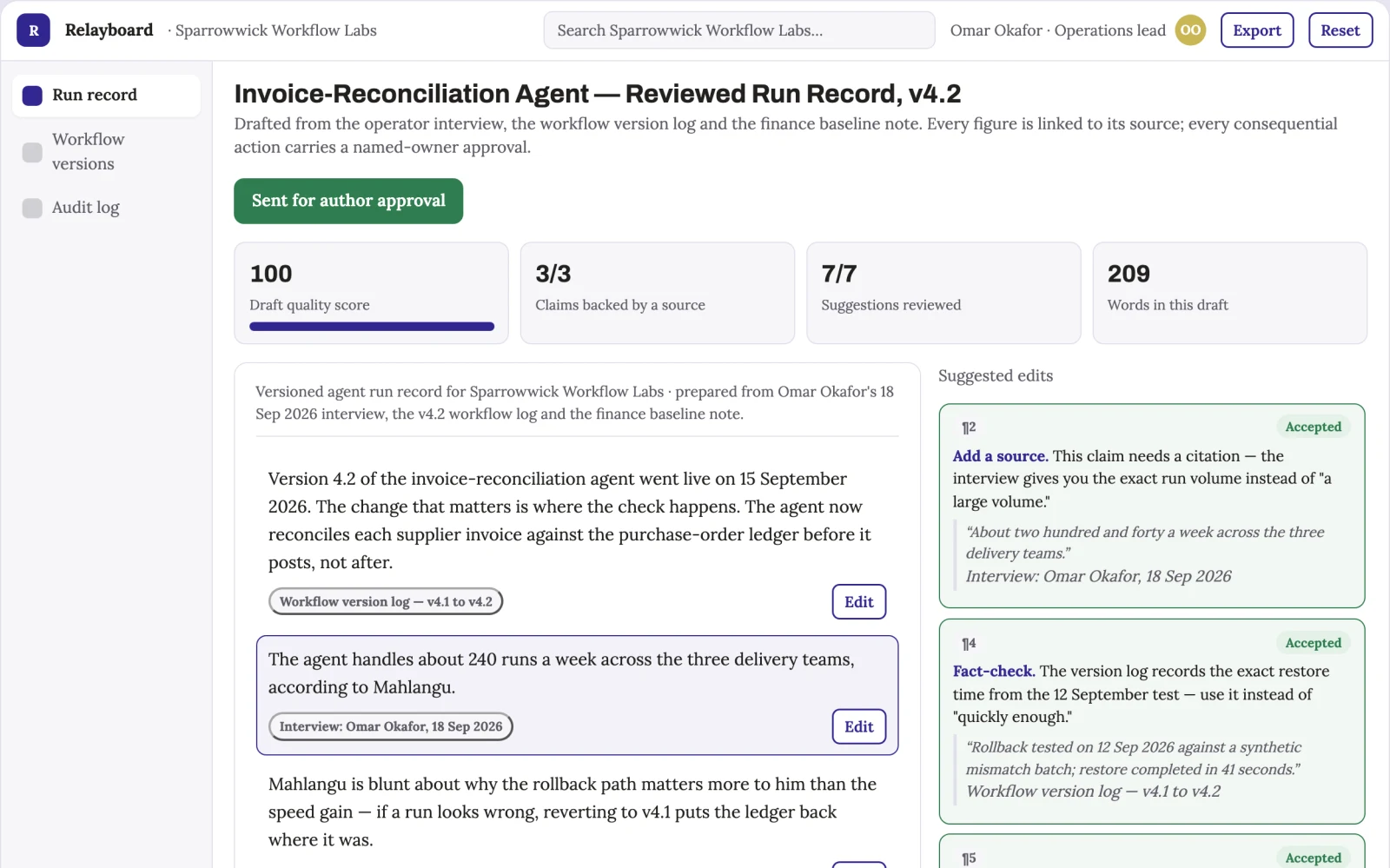The width and height of the screenshot is (1390, 868).
Task: Click the Accepted badge on ¶4 suggestion
Action: click(1314, 643)
